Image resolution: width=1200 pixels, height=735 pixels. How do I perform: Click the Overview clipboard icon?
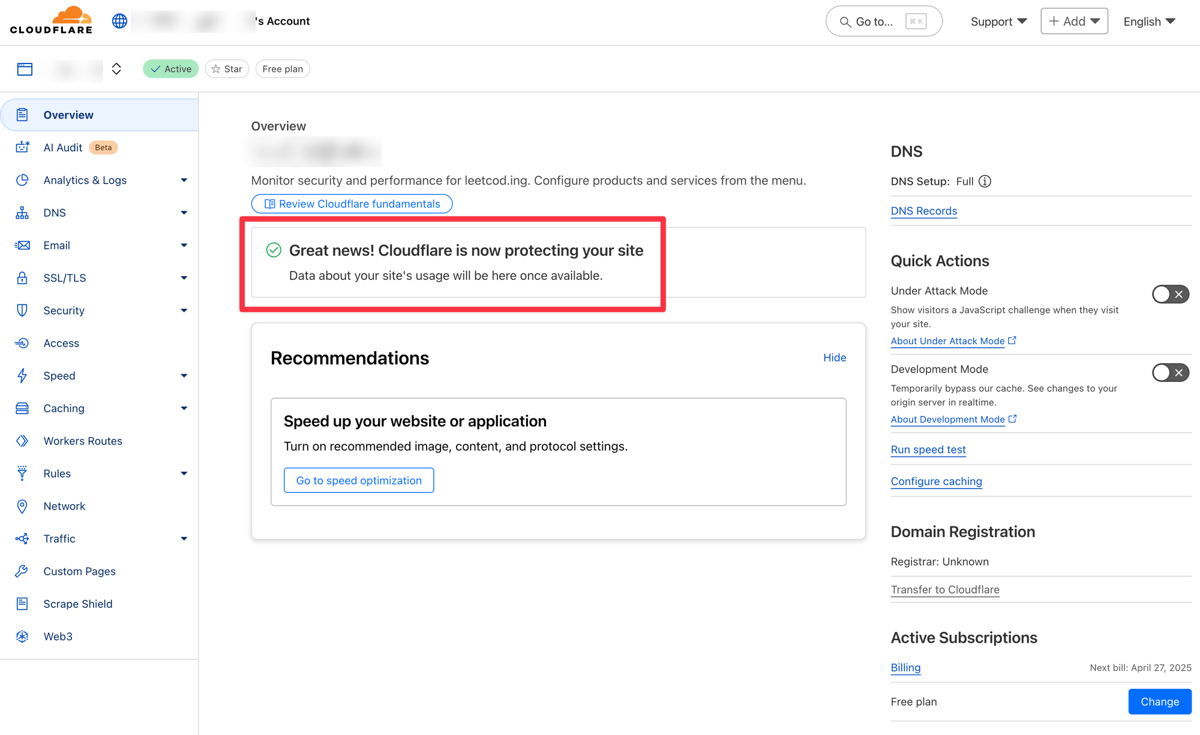pos(22,115)
